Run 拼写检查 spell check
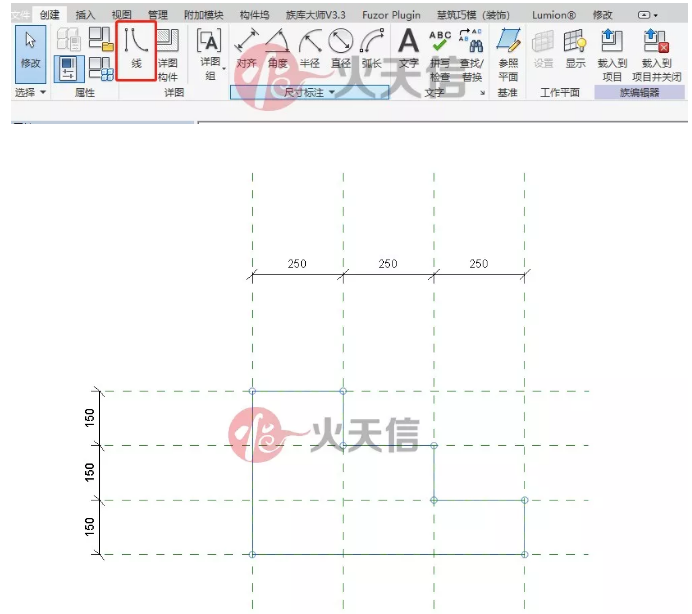Screen dimensions: 692x614 tap(440, 56)
